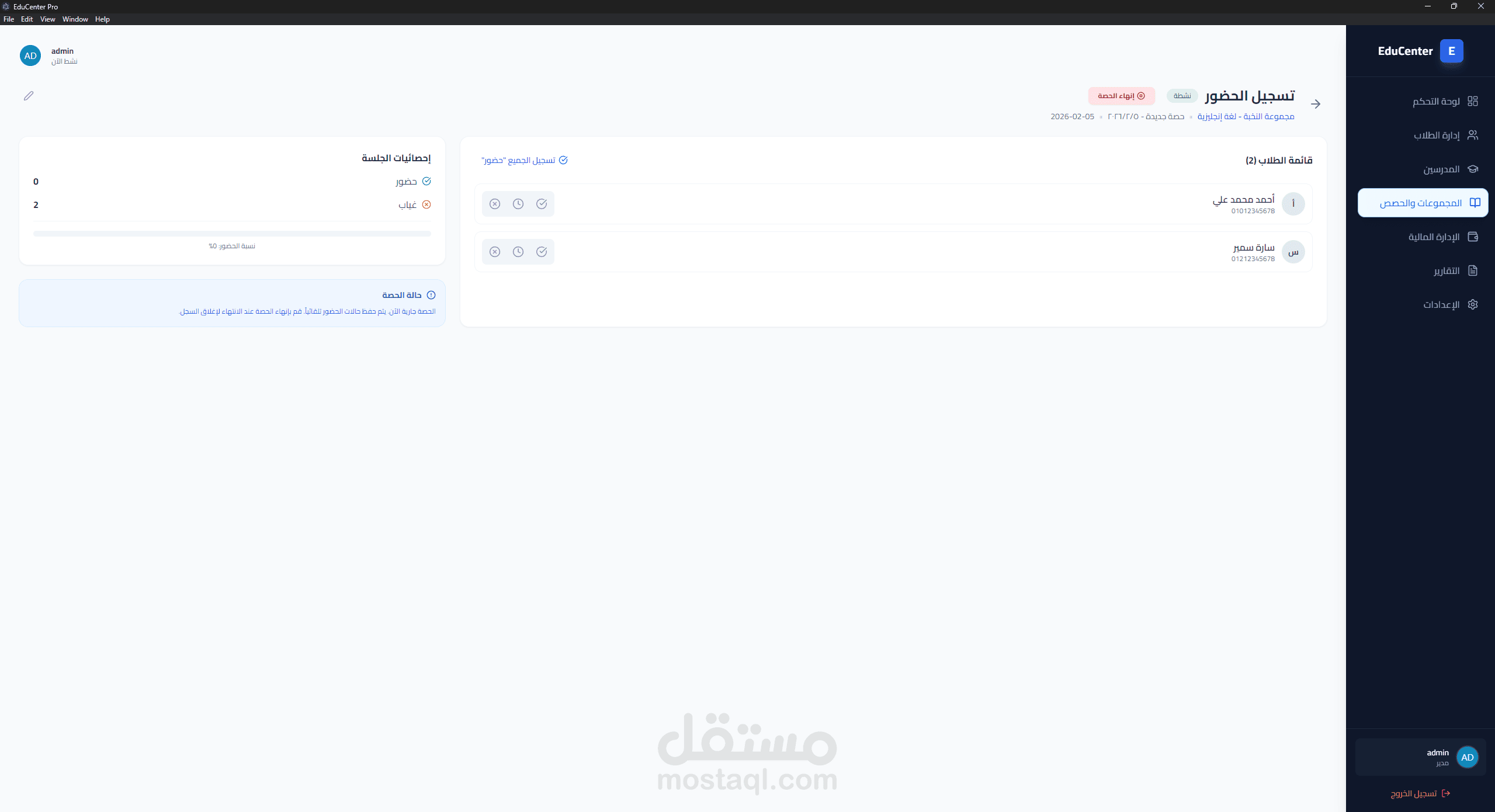The width and height of the screenshot is (1495, 812).
Task: Open لوحة التحكم dashboard in sidebar
Action: pos(1444,101)
